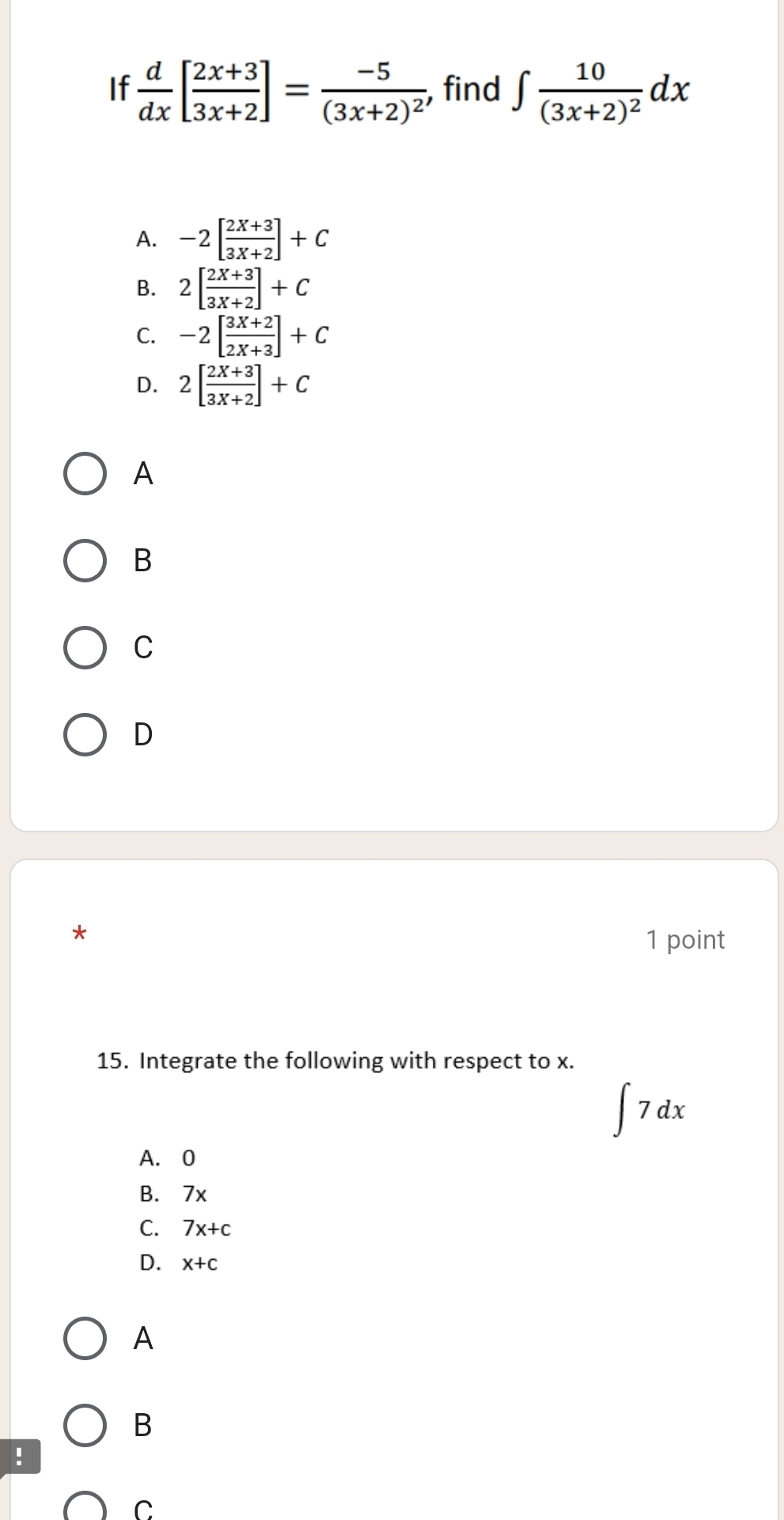Viewport: 784px width, 1520px height.
Task: Click choice A formula beginning with −2[2x+3
Action: 253,238
